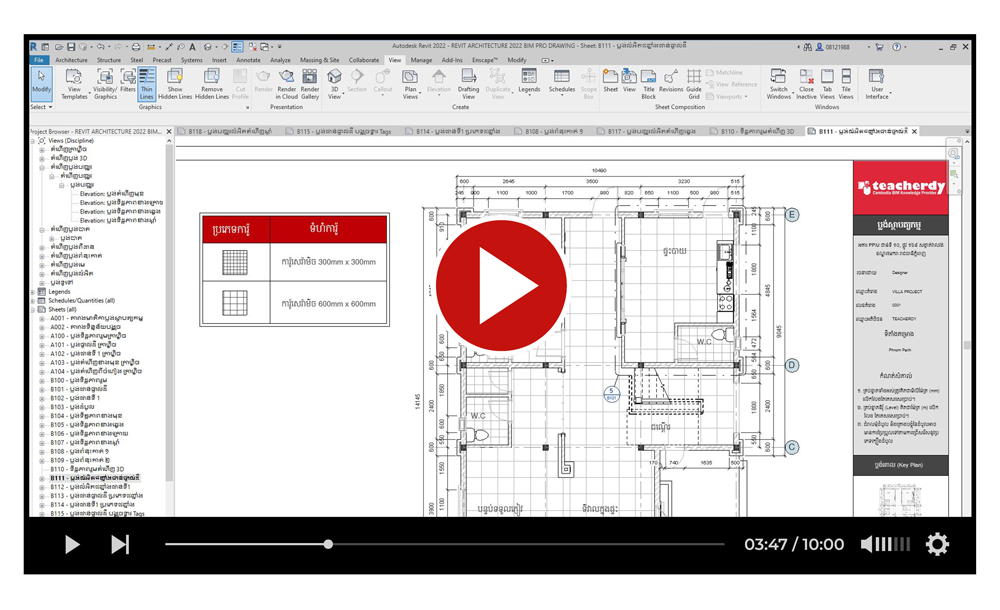The height and width of the screenshot is (610, 1000).
Task: Save the project from Quick Access toolbar
Action: [x=71, y=47]
